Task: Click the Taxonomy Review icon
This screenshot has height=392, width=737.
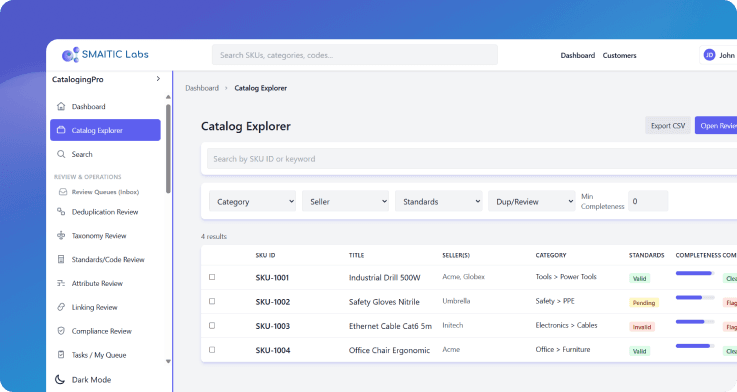Action: [x=61, y=235]
